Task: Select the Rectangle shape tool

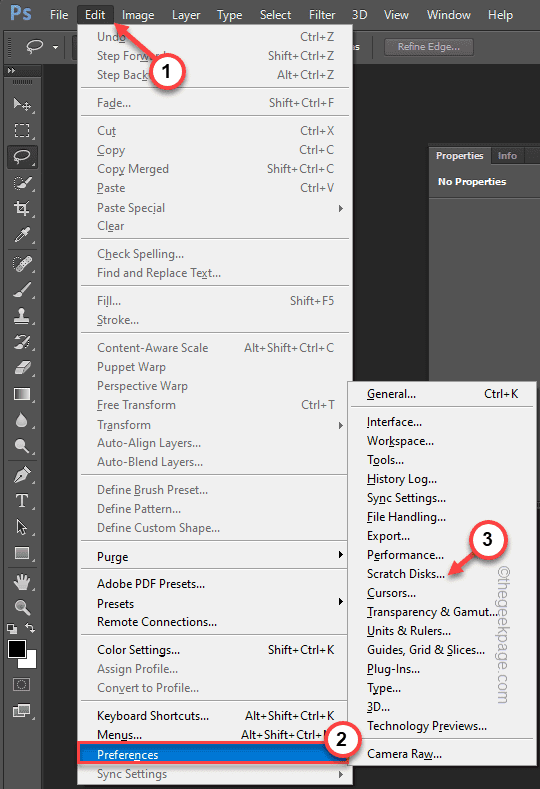Action: (x=22, y=553)
